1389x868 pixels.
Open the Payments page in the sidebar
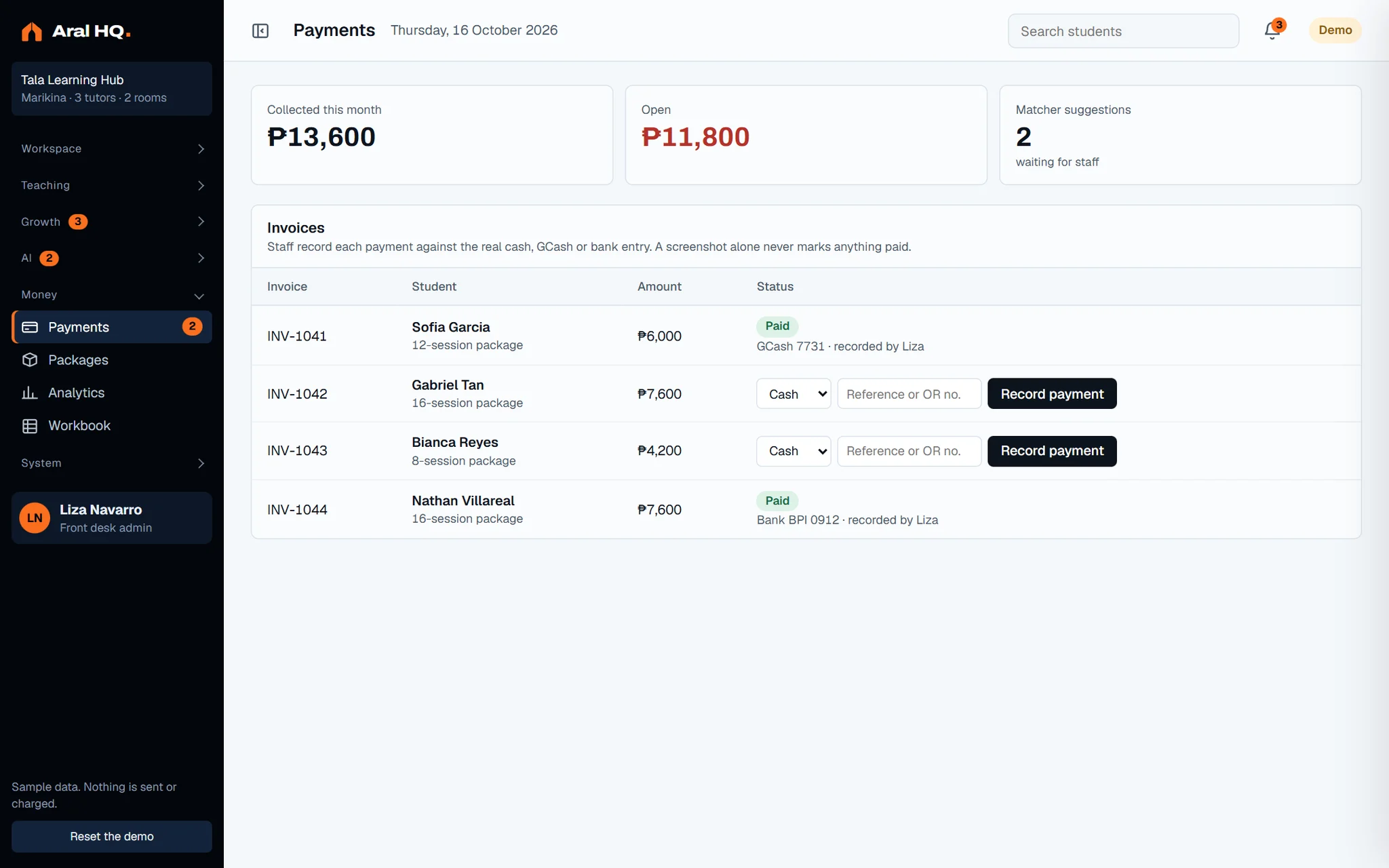(112, 327)
